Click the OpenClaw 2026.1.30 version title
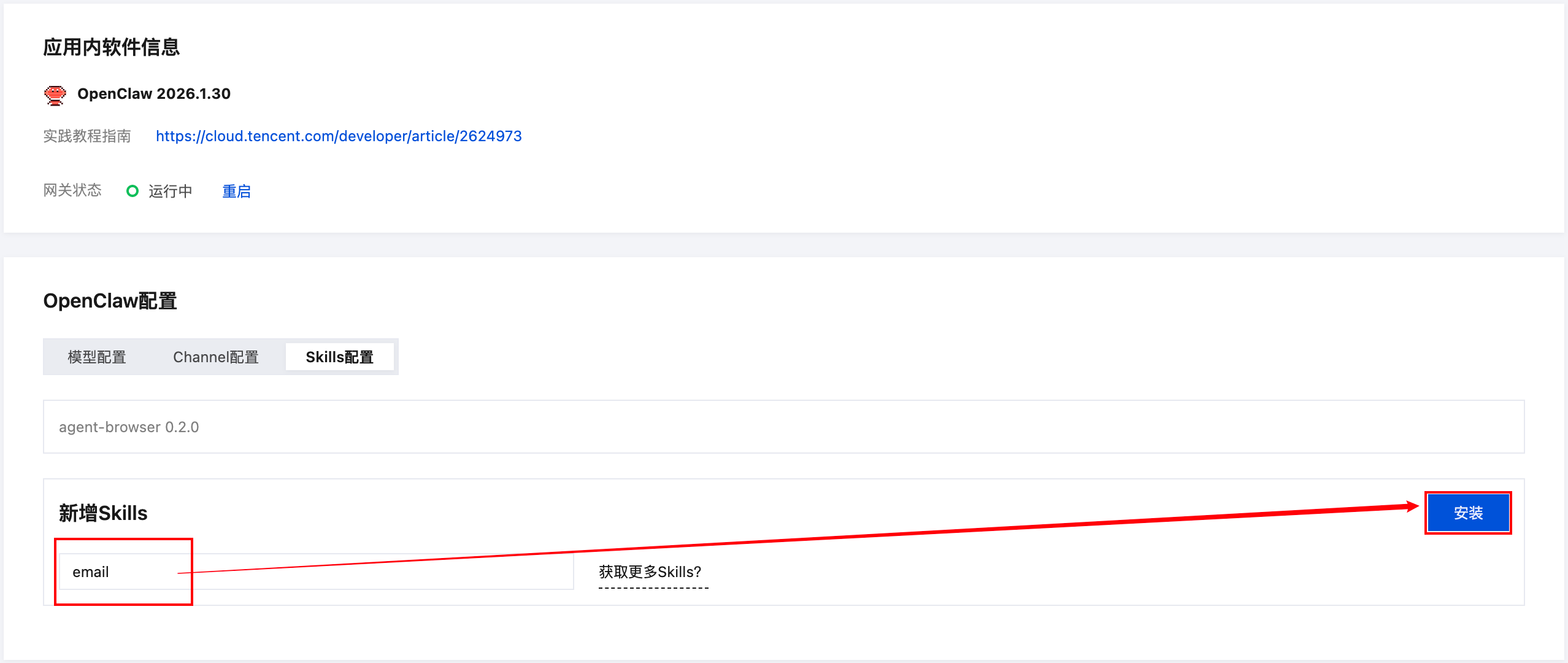 click(x=154, y=94)
